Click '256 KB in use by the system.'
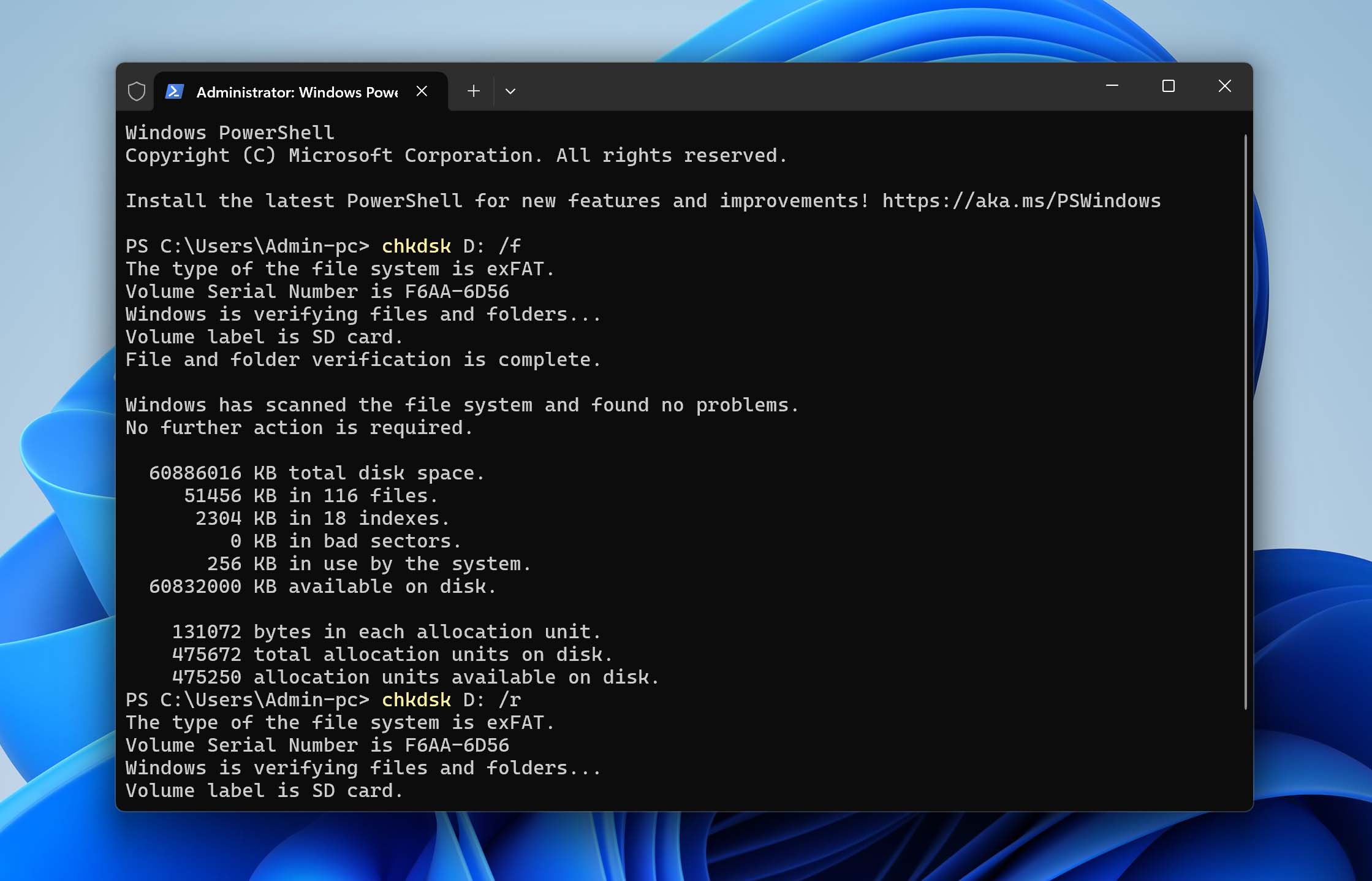The width and height of the screenshot is (1372, 881). coord(369,563)
